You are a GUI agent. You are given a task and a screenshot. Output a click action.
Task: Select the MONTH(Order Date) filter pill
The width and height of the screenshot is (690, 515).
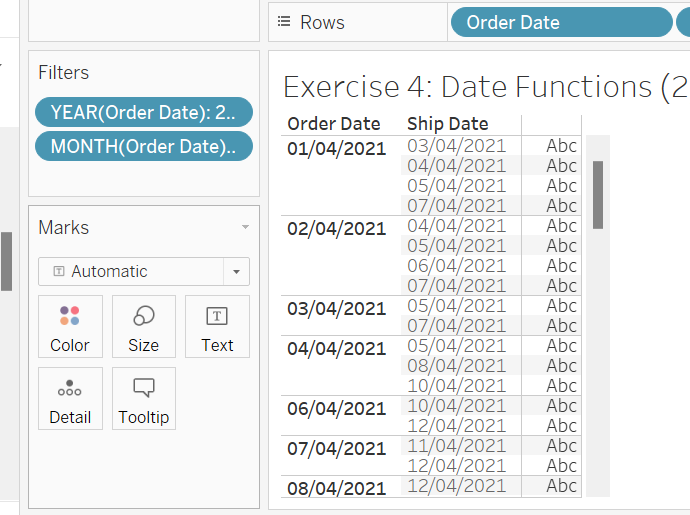pos(144,146)
